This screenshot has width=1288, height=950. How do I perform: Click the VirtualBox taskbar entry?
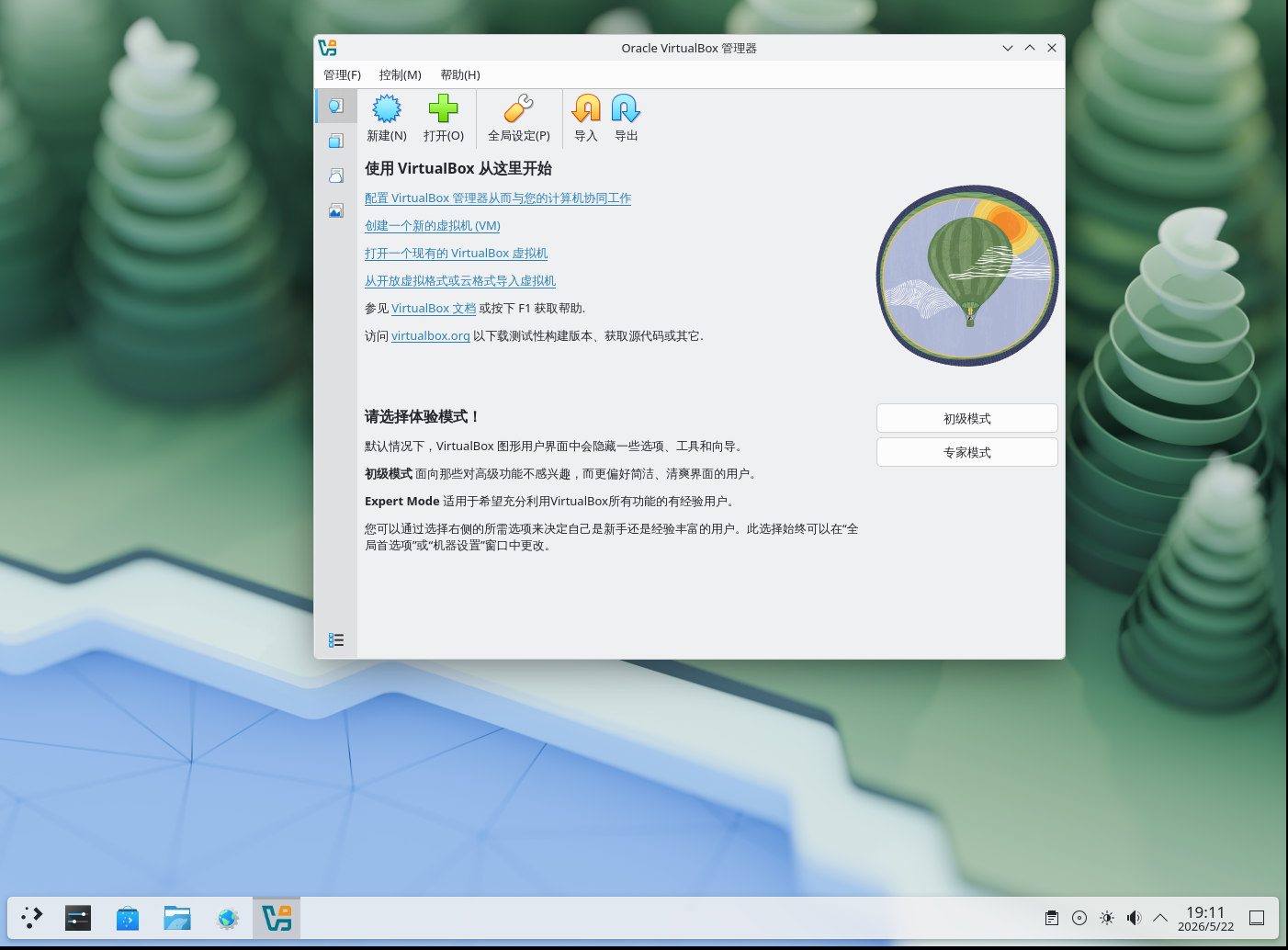277,917
